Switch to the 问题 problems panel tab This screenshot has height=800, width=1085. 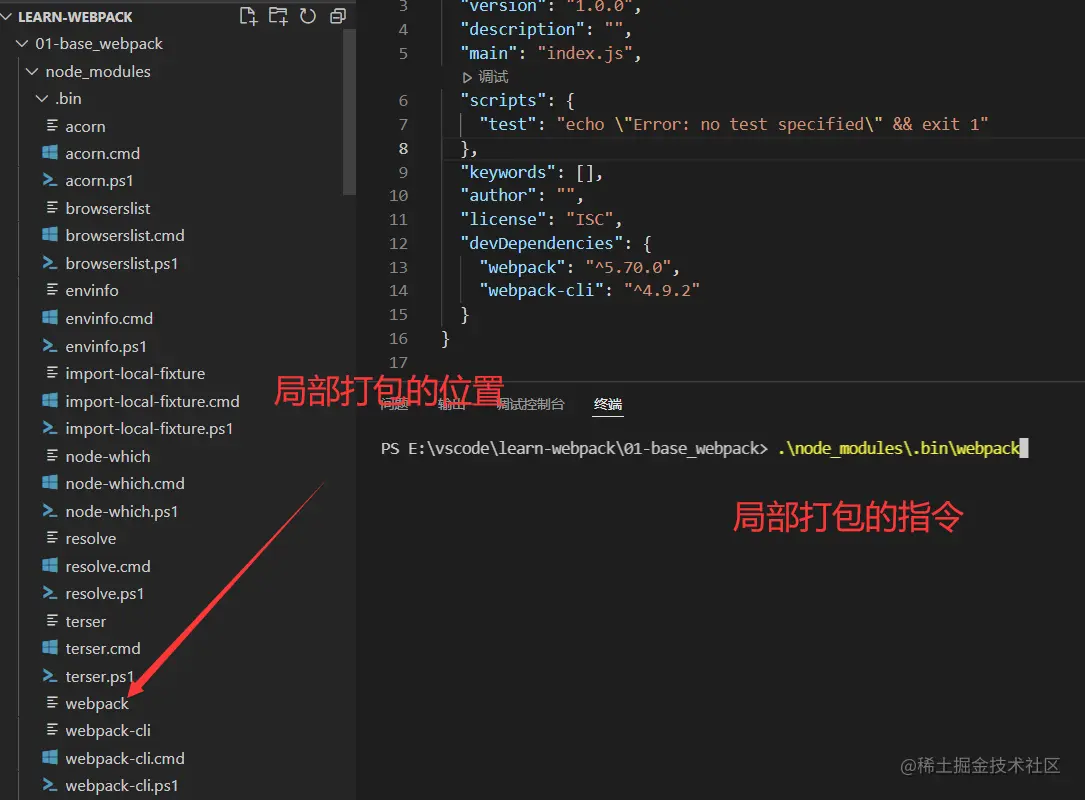[x=394, y=404]
